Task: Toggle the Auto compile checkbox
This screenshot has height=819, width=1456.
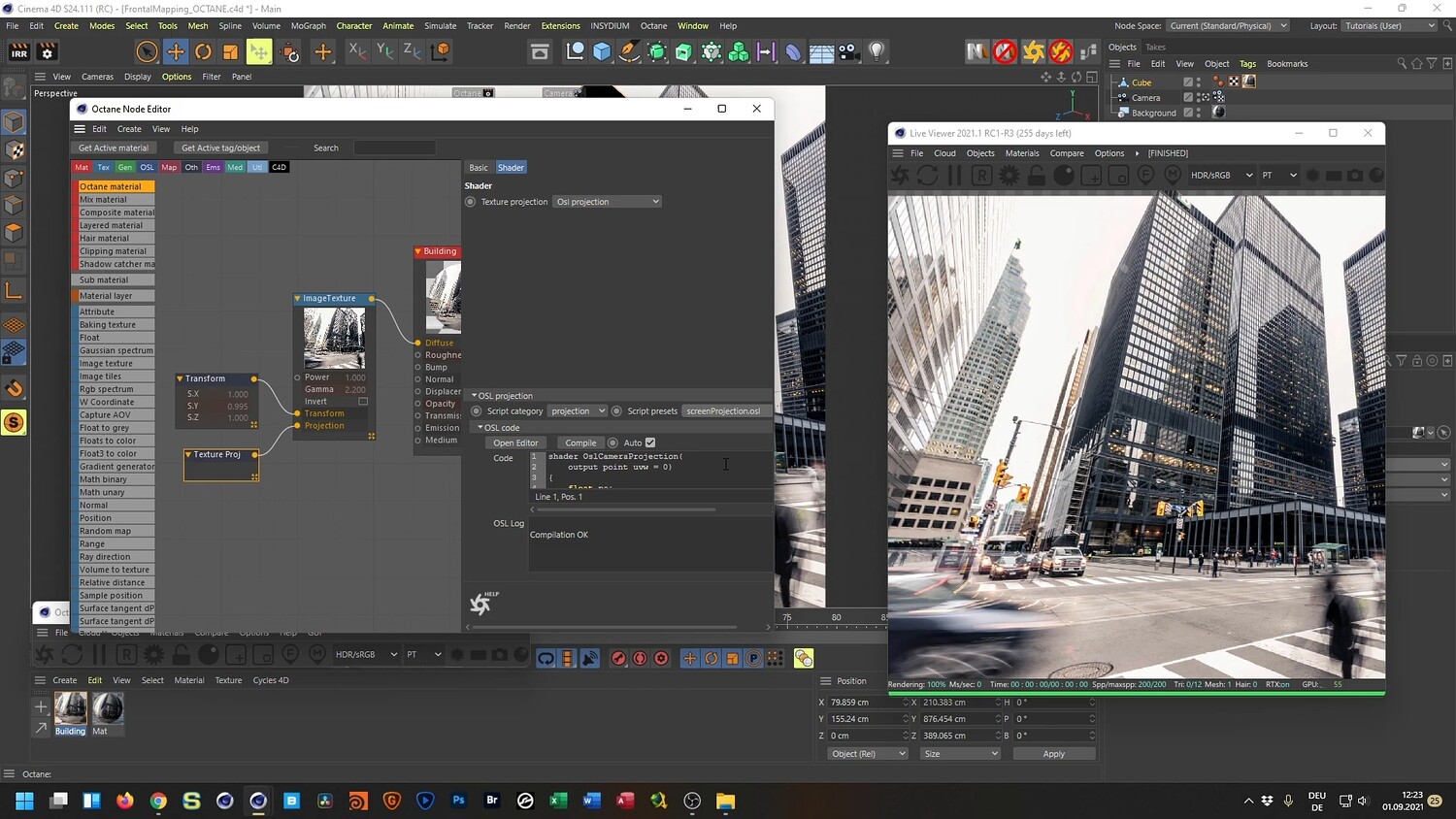Action: 650,442
